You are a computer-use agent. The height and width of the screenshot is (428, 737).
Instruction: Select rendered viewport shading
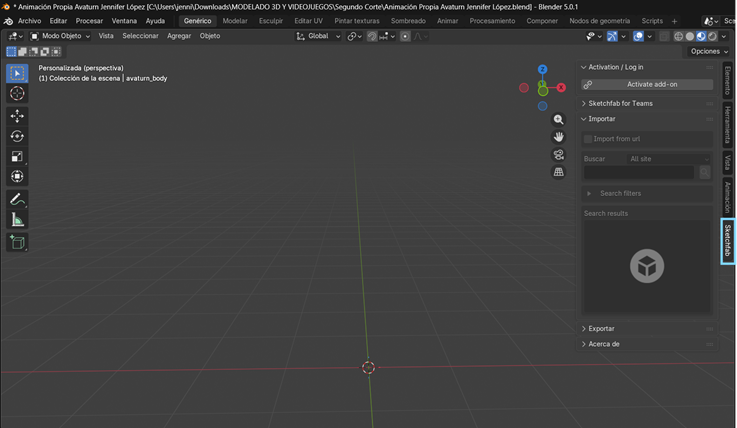point(712,36)
